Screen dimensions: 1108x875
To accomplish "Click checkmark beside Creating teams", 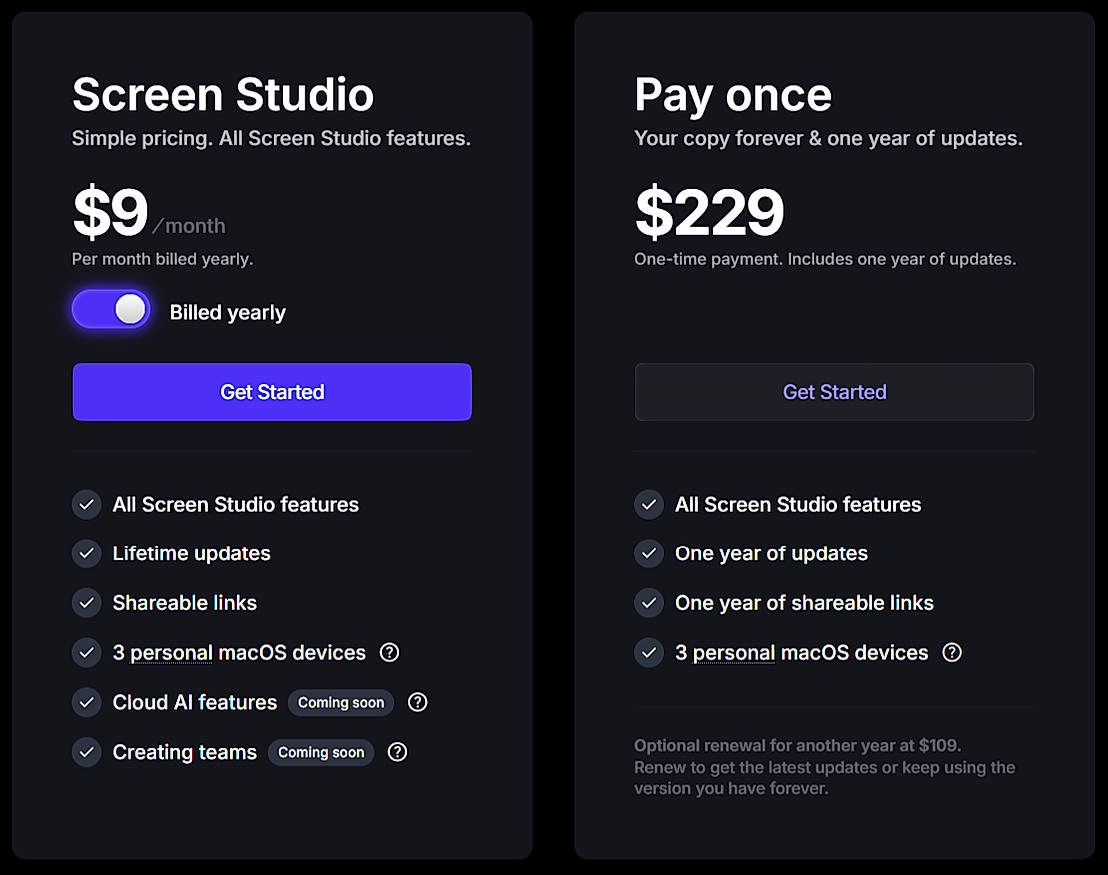I will 87,752.
